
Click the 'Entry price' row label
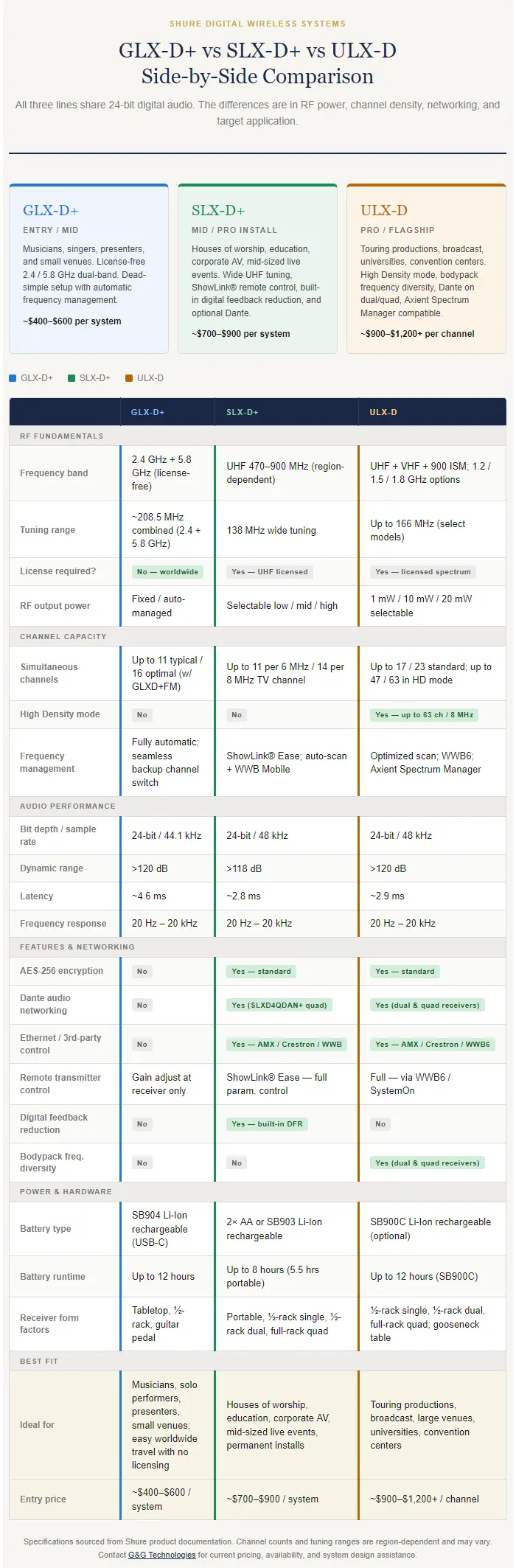(x=43, y=1499)
